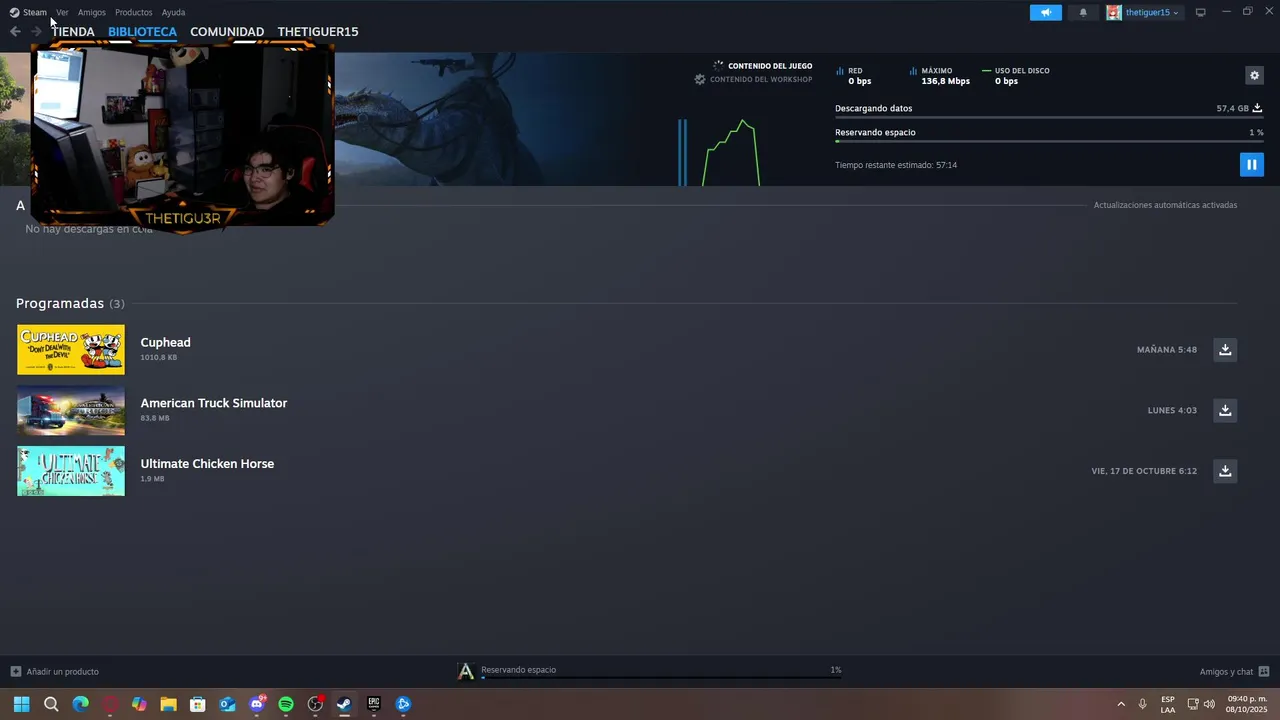Download Ultimate Chicken Horse update now
1280x720 pixels.
[x=1224, y=470]
